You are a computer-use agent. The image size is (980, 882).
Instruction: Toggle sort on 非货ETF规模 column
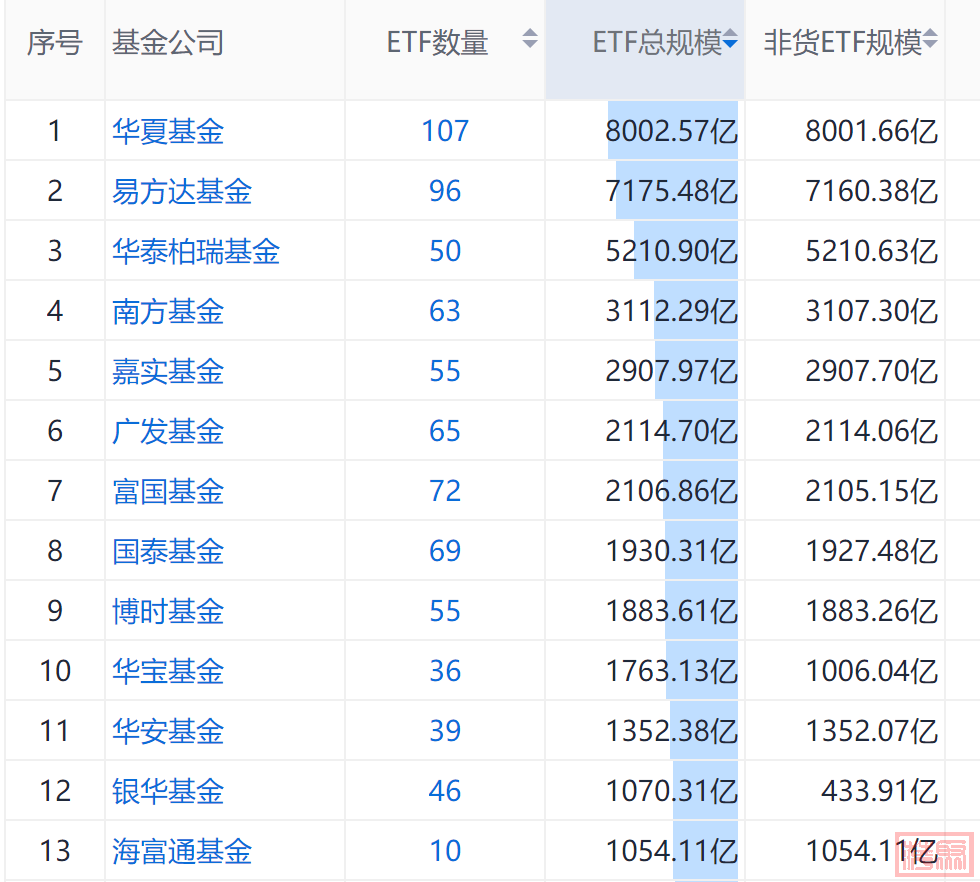point(930,41)
